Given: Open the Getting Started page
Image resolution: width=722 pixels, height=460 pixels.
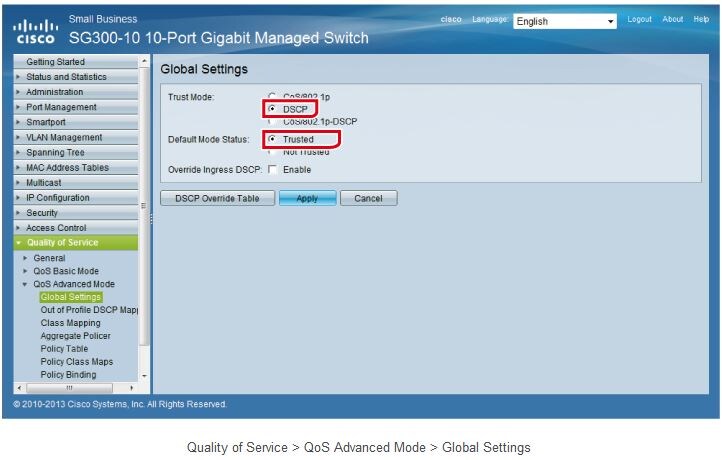Looking at the screenshot, I should [55, 62].
